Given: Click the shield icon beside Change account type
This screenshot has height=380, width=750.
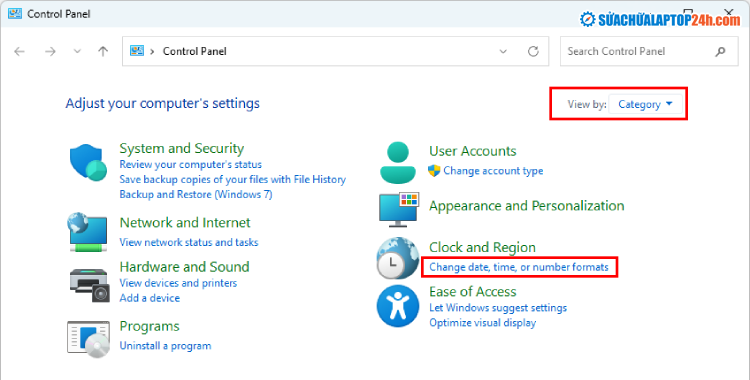Looking at the screenshot, I should [x=434, y=171].
